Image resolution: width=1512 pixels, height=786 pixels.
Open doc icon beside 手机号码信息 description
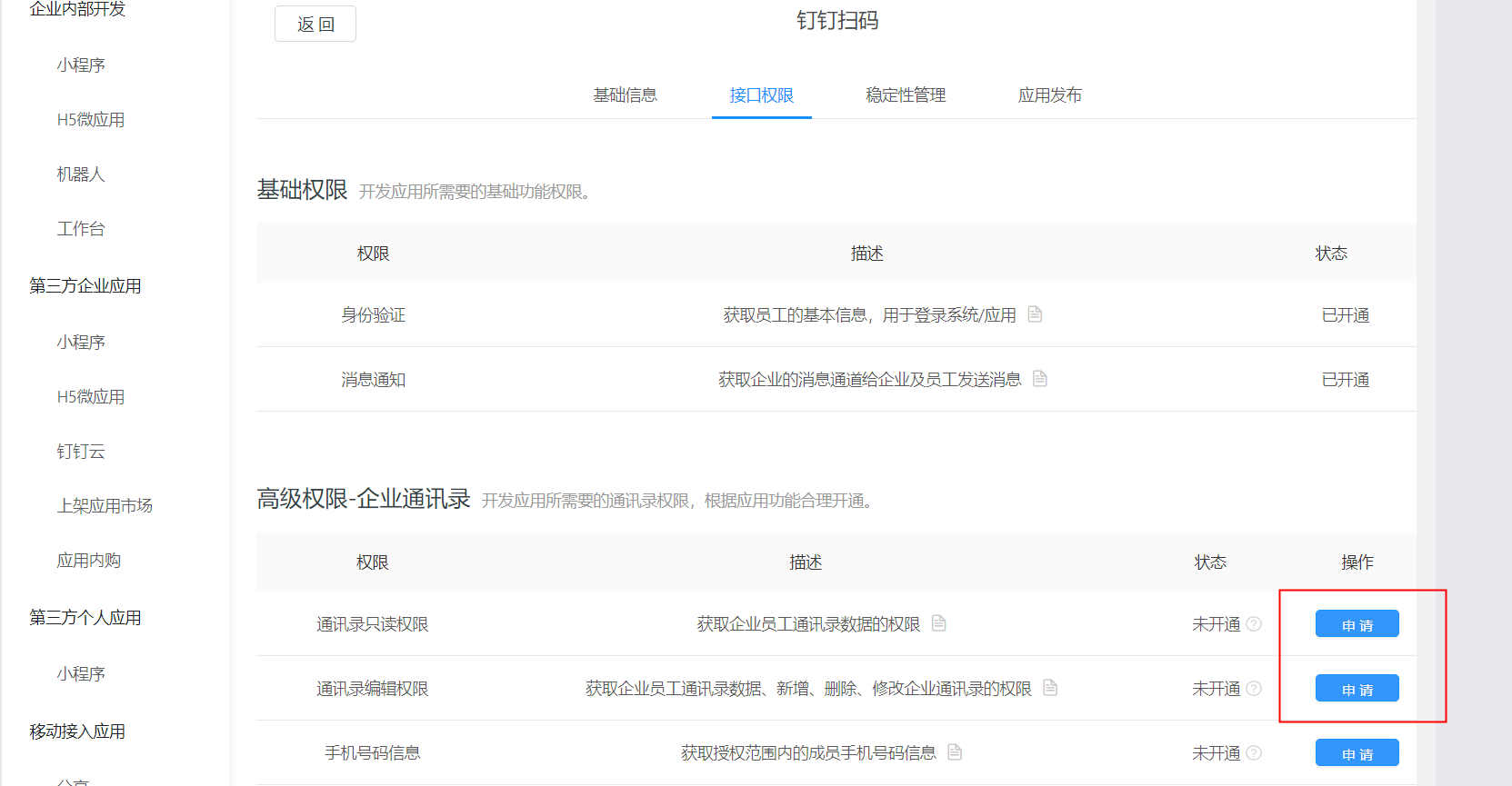click(955, 752)
